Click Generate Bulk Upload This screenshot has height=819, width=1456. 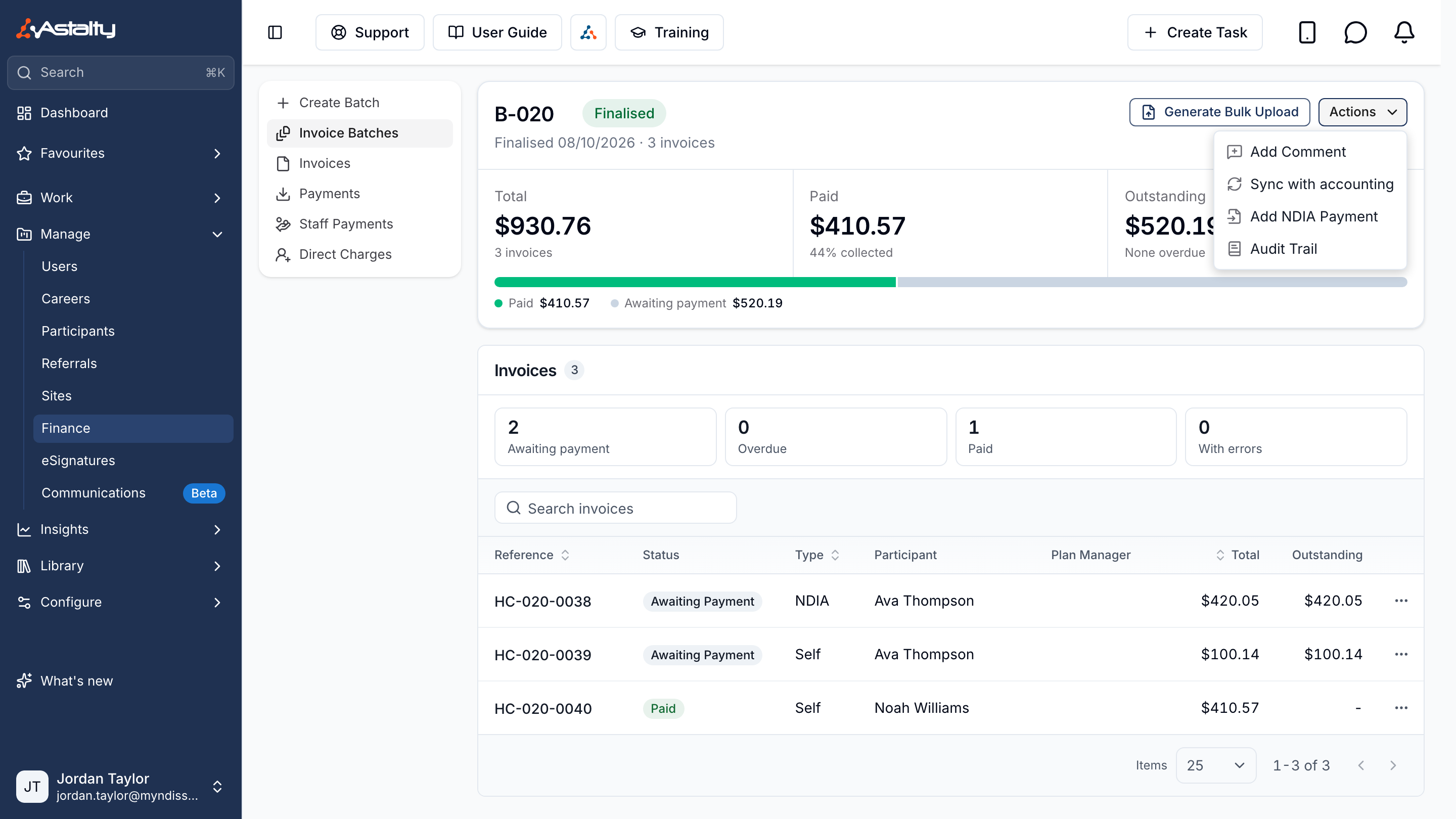[x=1219, y=112]
